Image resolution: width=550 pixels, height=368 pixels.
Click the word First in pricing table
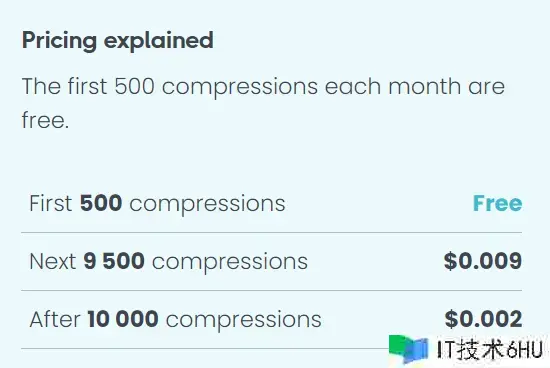[51, 203]
